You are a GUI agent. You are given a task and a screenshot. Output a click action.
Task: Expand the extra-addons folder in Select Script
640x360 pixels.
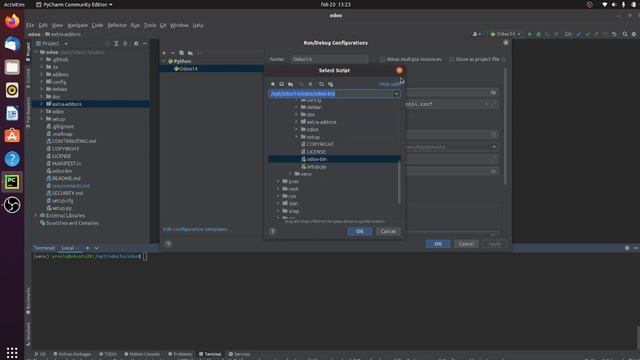click(x=297, y=122)
